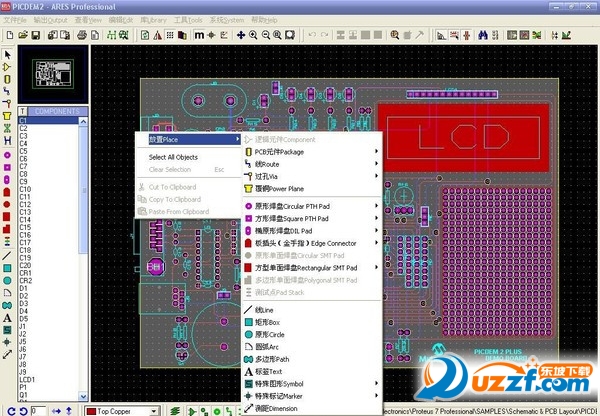The width and height of the screenshot is (600, 416).
Task: Click the Open folder icon in top toolbar
Action: [23, 35]
